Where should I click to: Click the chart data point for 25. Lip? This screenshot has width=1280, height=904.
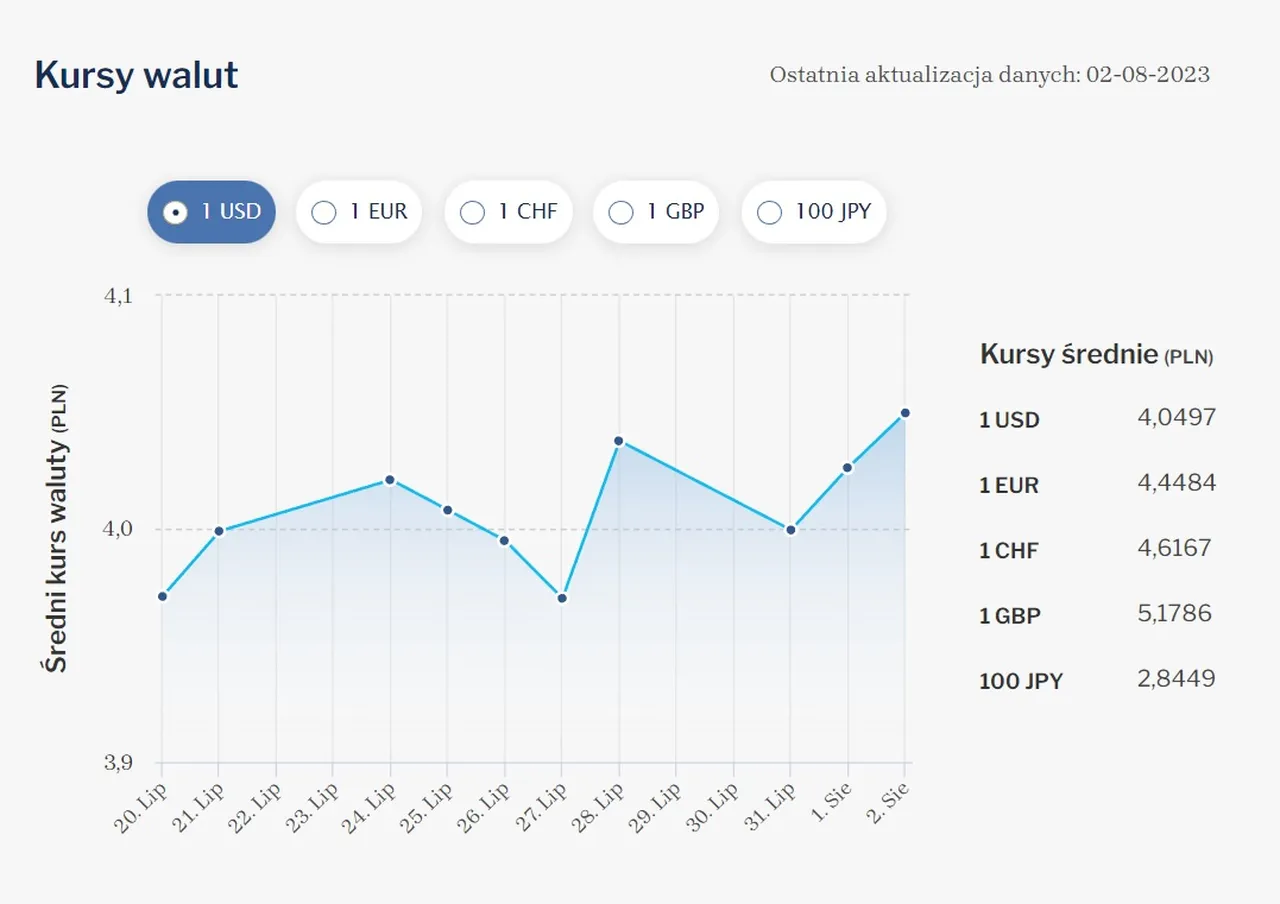coord(447,510)
